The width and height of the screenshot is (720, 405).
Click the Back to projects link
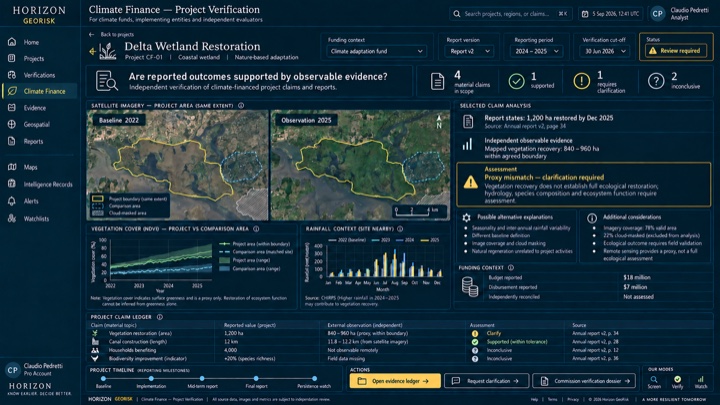(111, 34)
